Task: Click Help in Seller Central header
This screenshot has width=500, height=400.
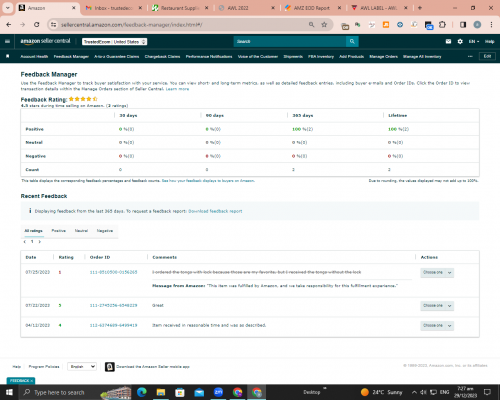Action: click(x=489, y=41)
